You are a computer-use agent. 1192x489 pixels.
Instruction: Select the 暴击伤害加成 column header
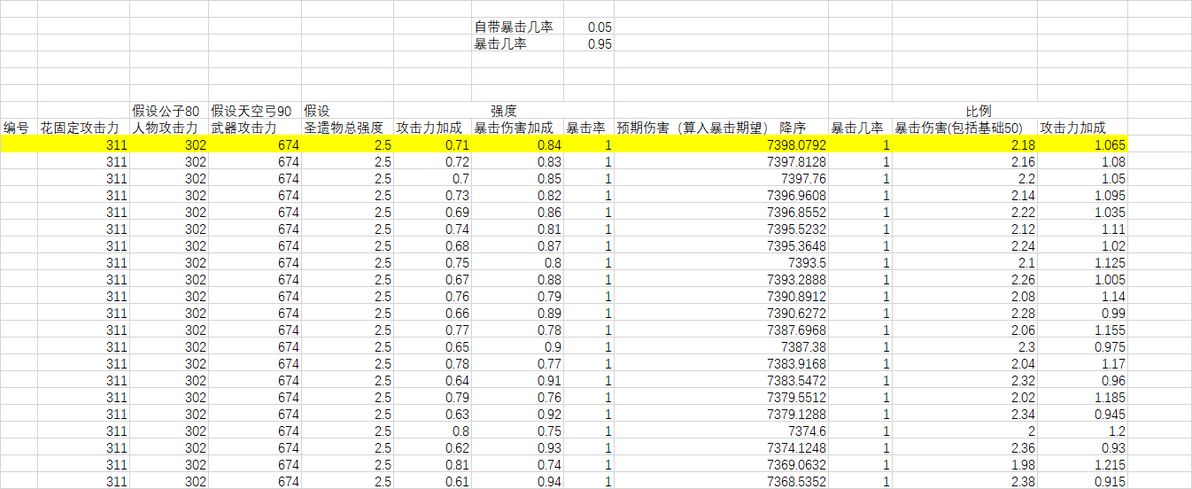click(518, 128)
